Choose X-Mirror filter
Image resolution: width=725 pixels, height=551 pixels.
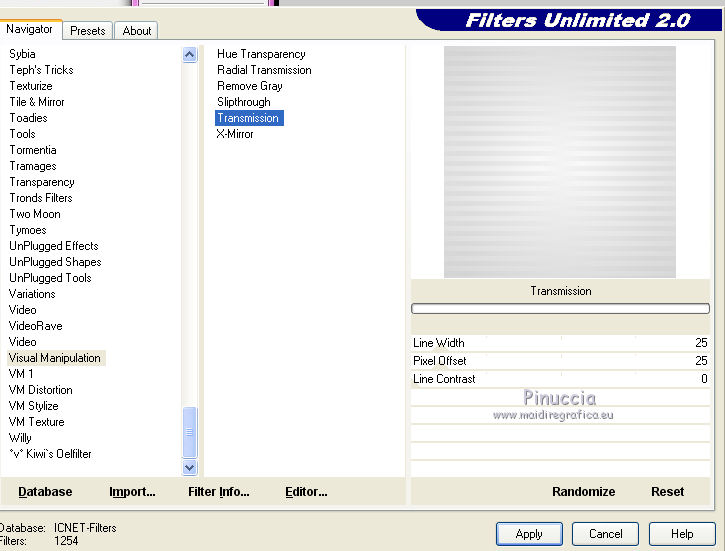coord(235,134)
